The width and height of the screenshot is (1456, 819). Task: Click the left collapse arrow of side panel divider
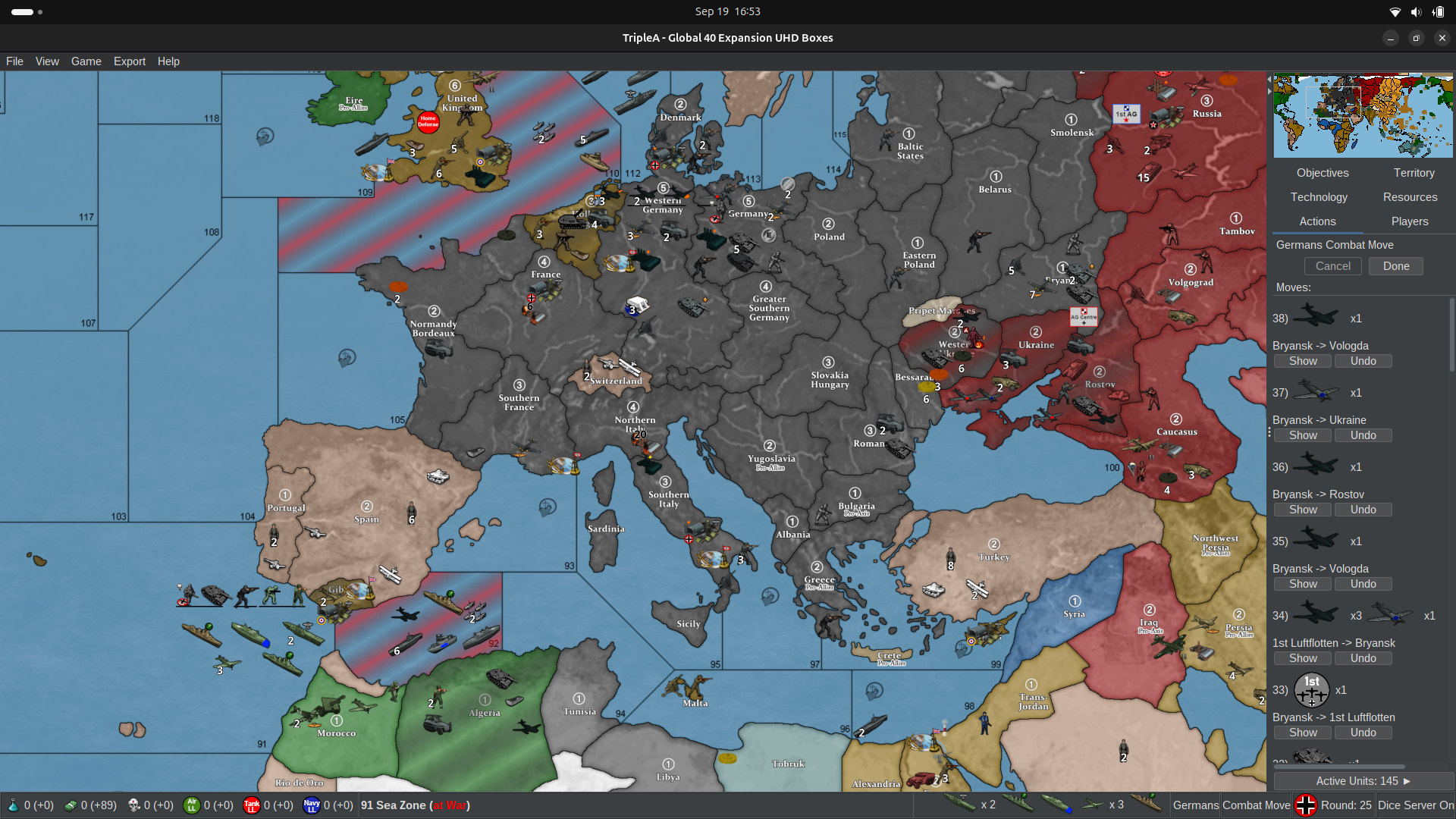coord(1269,79)
